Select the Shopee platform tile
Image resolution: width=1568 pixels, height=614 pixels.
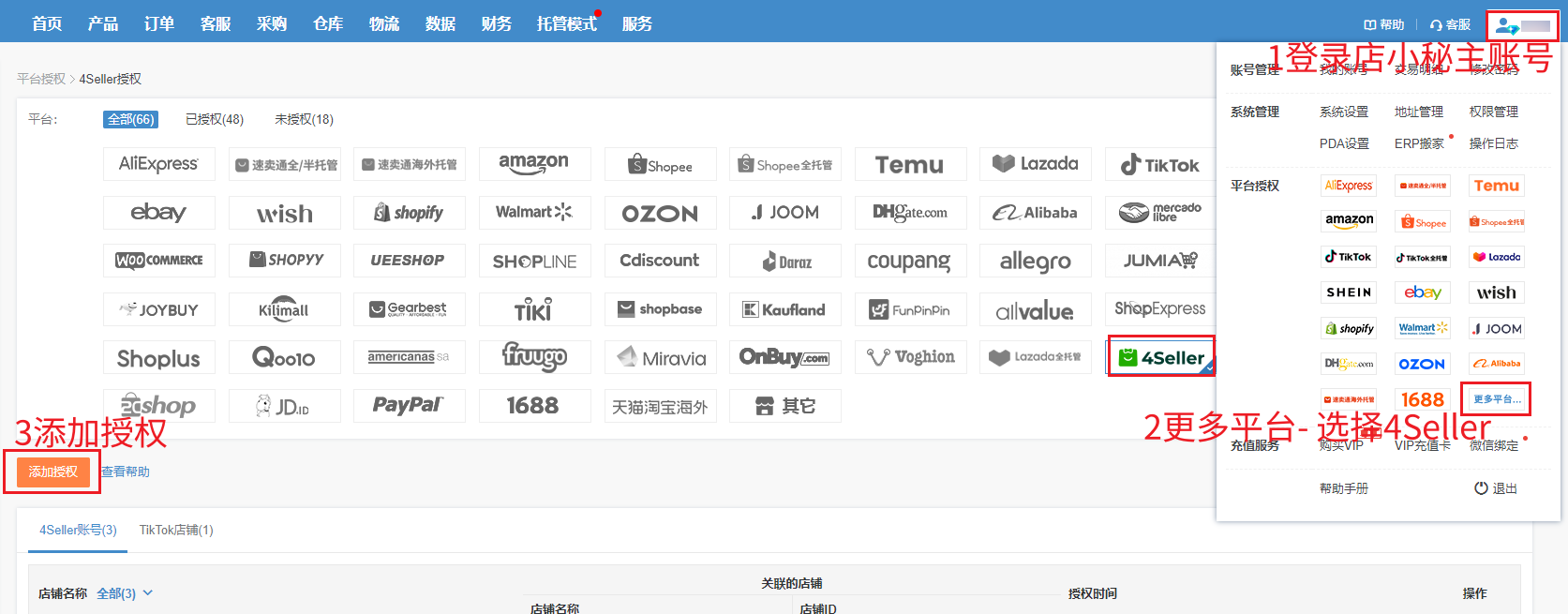pyautogui.click(x=660, y=164)
